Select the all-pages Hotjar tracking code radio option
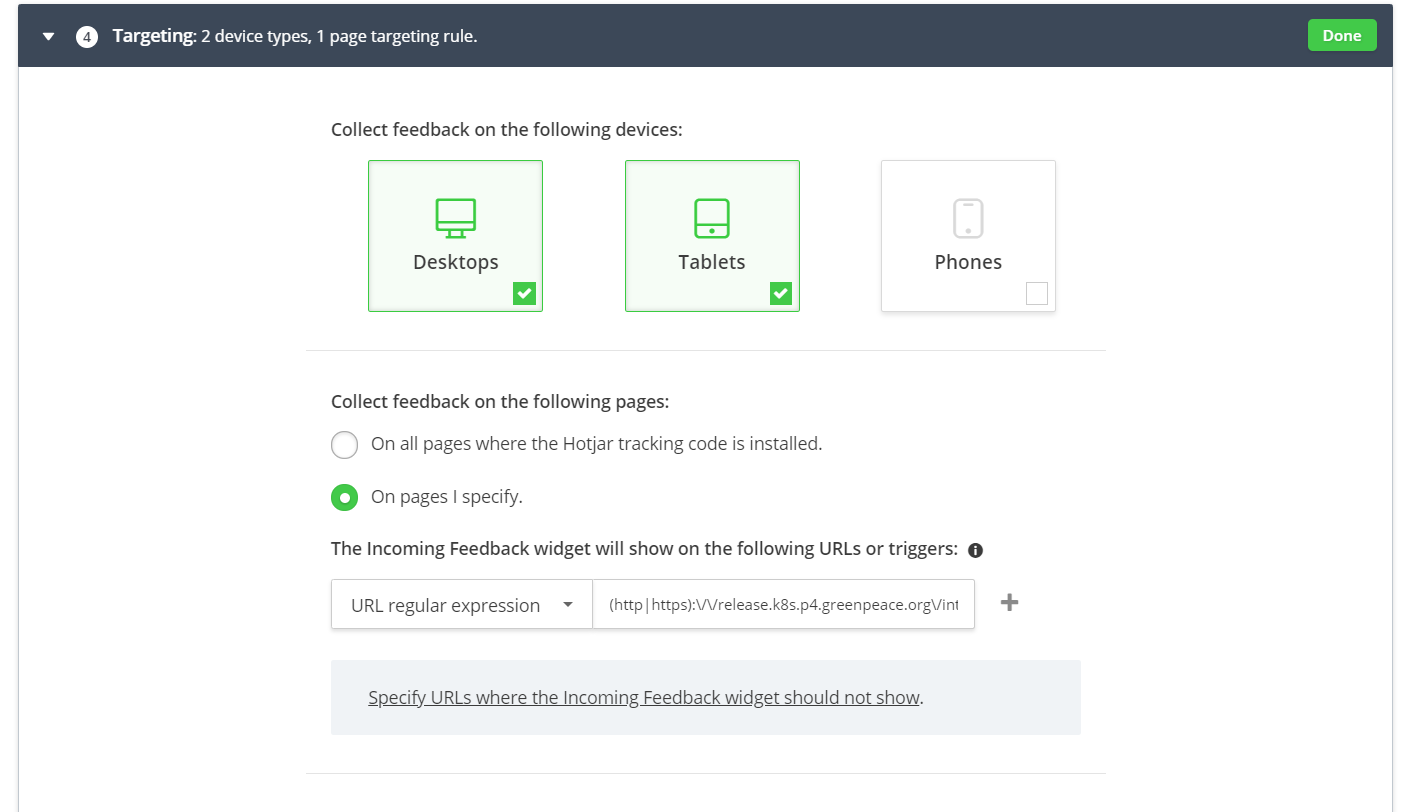The image size is (1410, 812). click(x=345, y=444)
